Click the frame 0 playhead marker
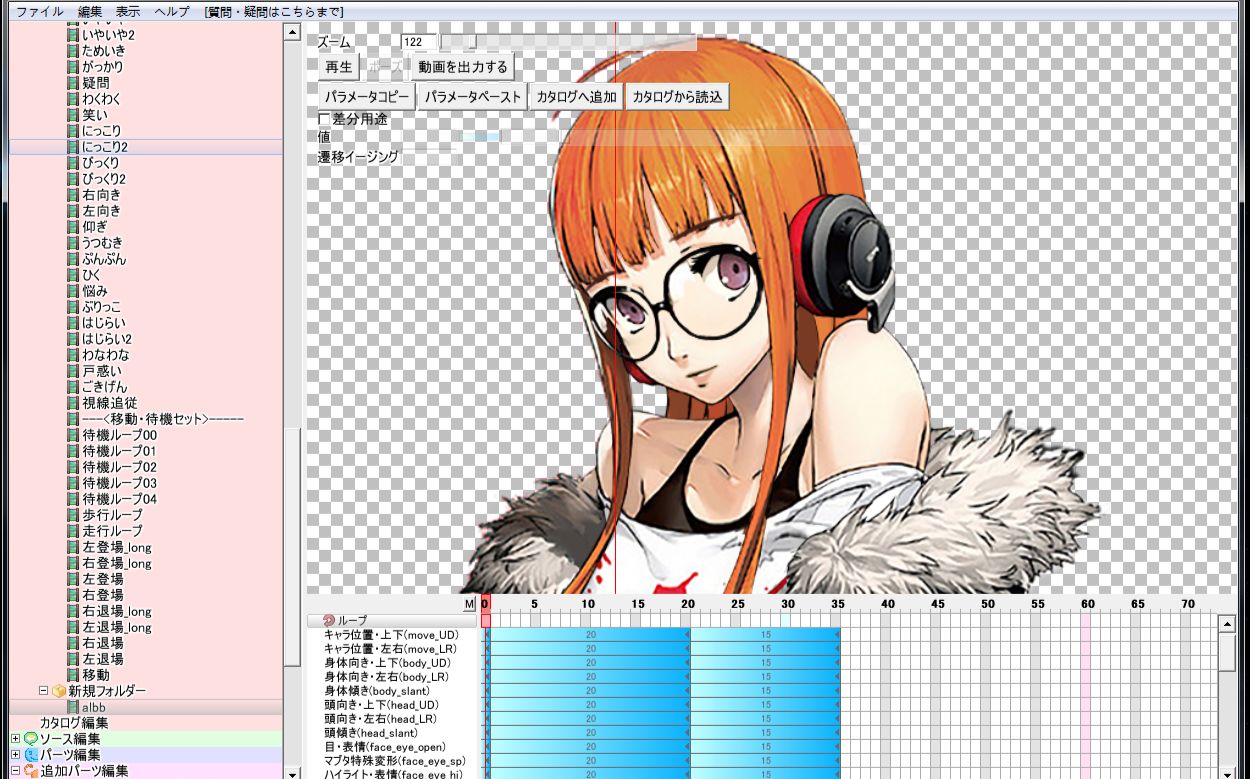The height and width of the screenshot is (779, 1250). 485,604
